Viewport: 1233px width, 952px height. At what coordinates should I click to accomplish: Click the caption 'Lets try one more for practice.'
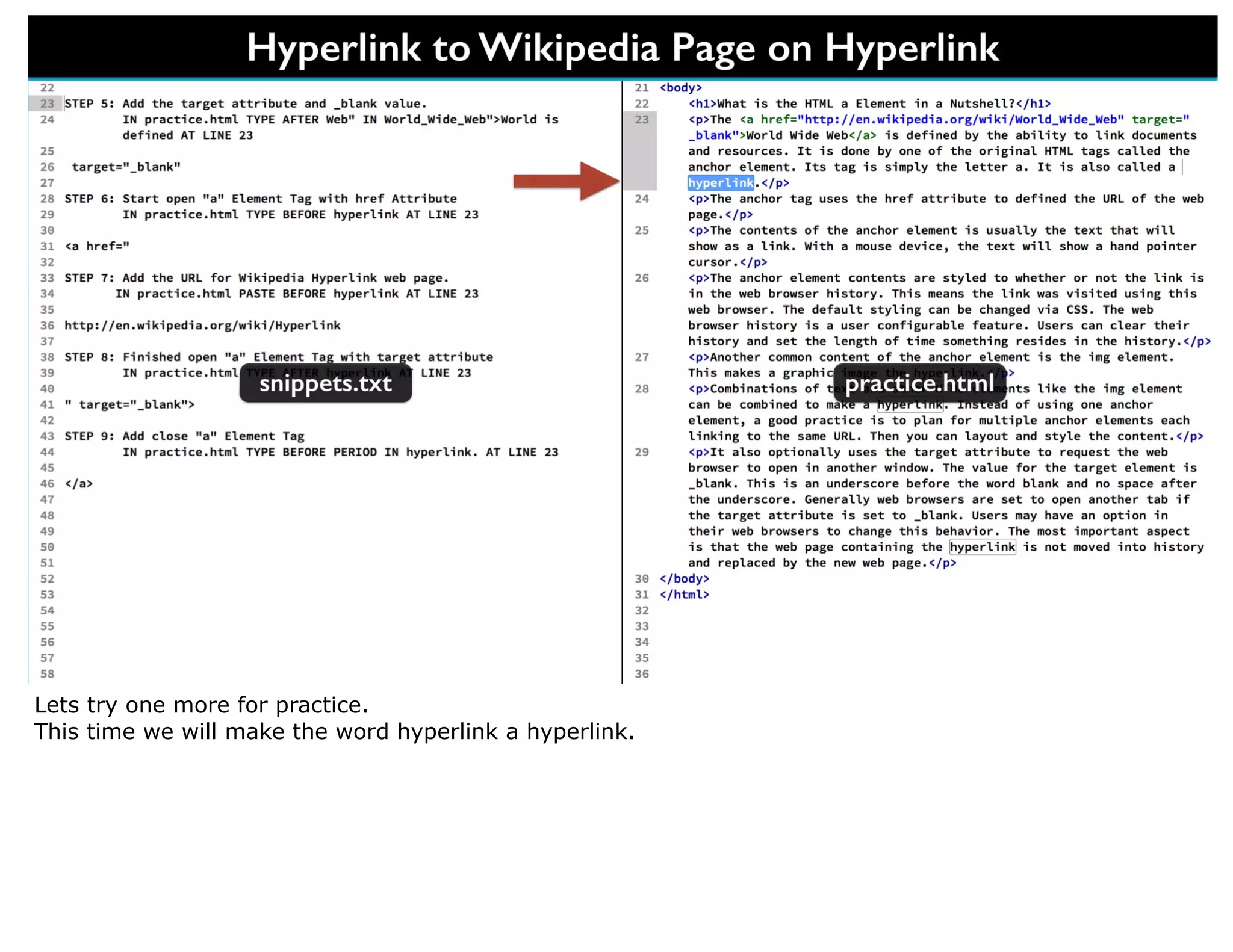[x=201, y=705]
